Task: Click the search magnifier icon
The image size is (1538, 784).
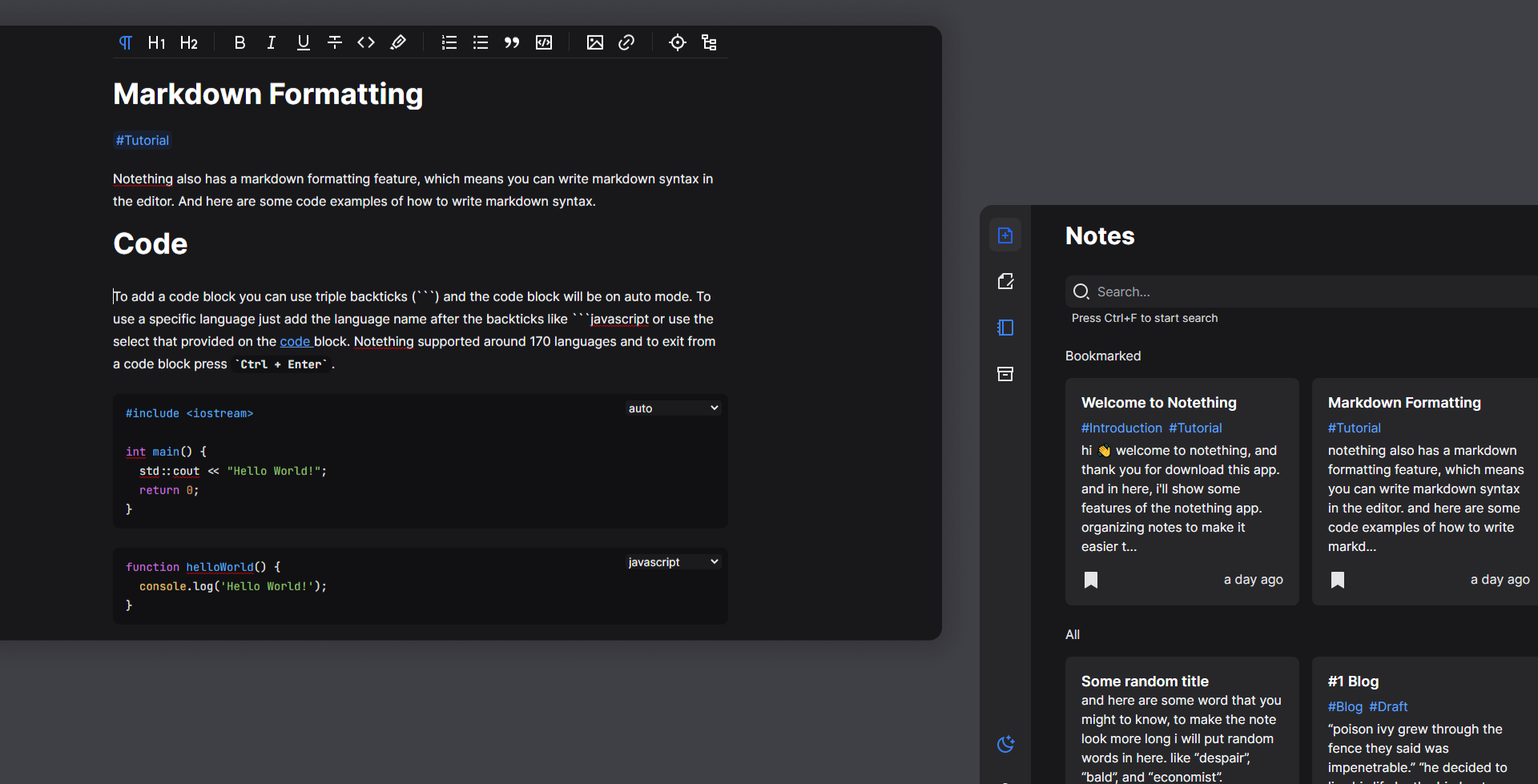Action: [x=1081, y=291]
